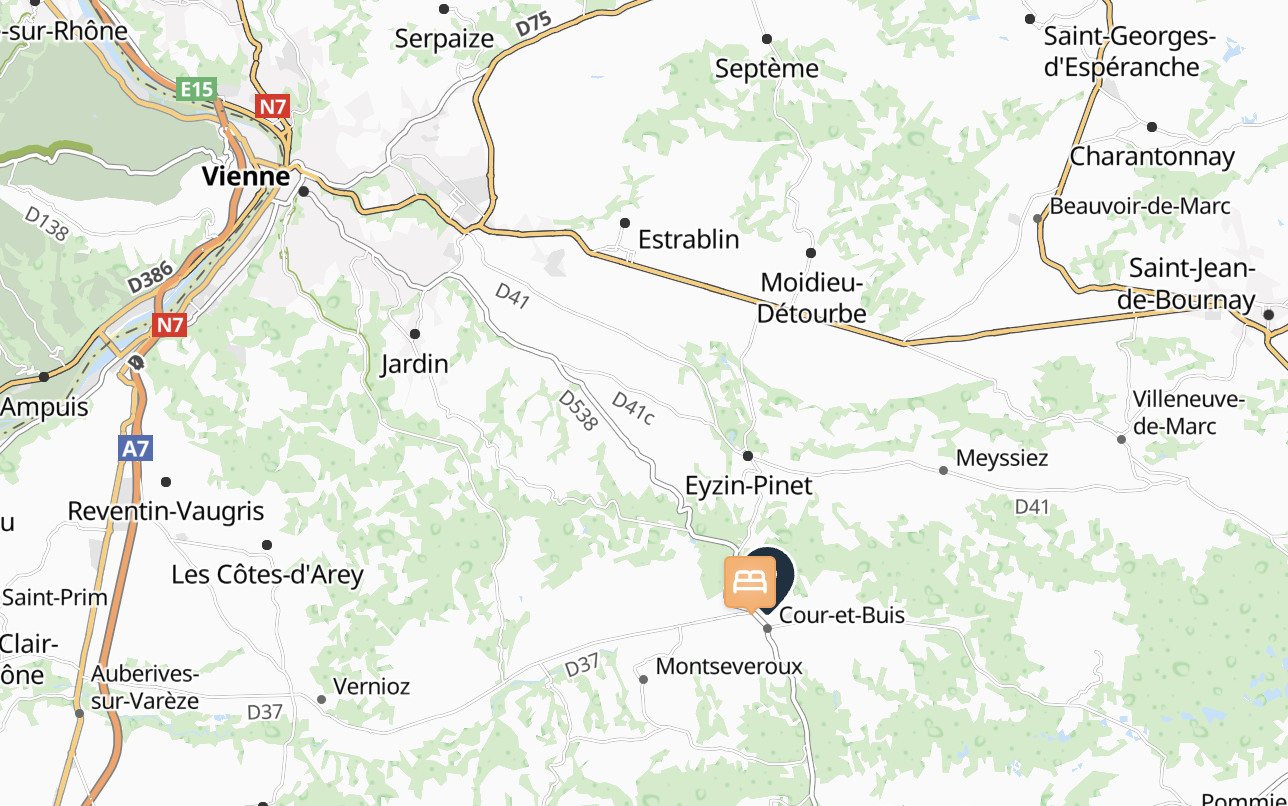
Task: Click the green E15 highway shield
Action: tap(196, 89)
